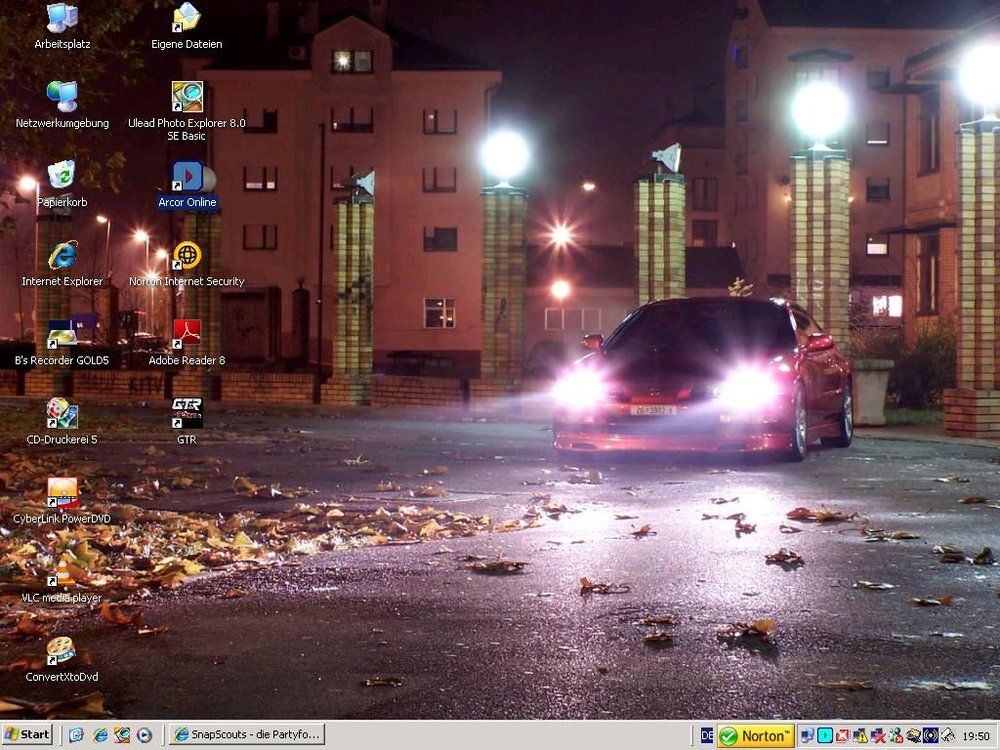
Task: Select the CD-Druckerei 5 icon
Action: coord(62,413)
